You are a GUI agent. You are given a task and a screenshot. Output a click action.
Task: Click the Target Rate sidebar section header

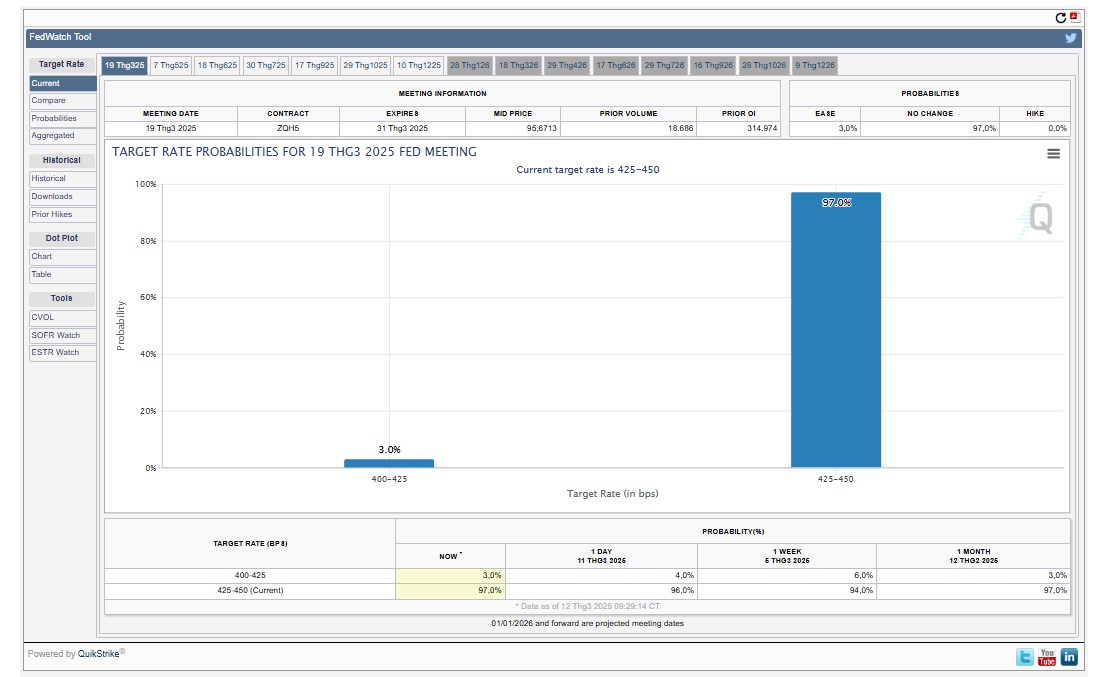pos(62,64)
